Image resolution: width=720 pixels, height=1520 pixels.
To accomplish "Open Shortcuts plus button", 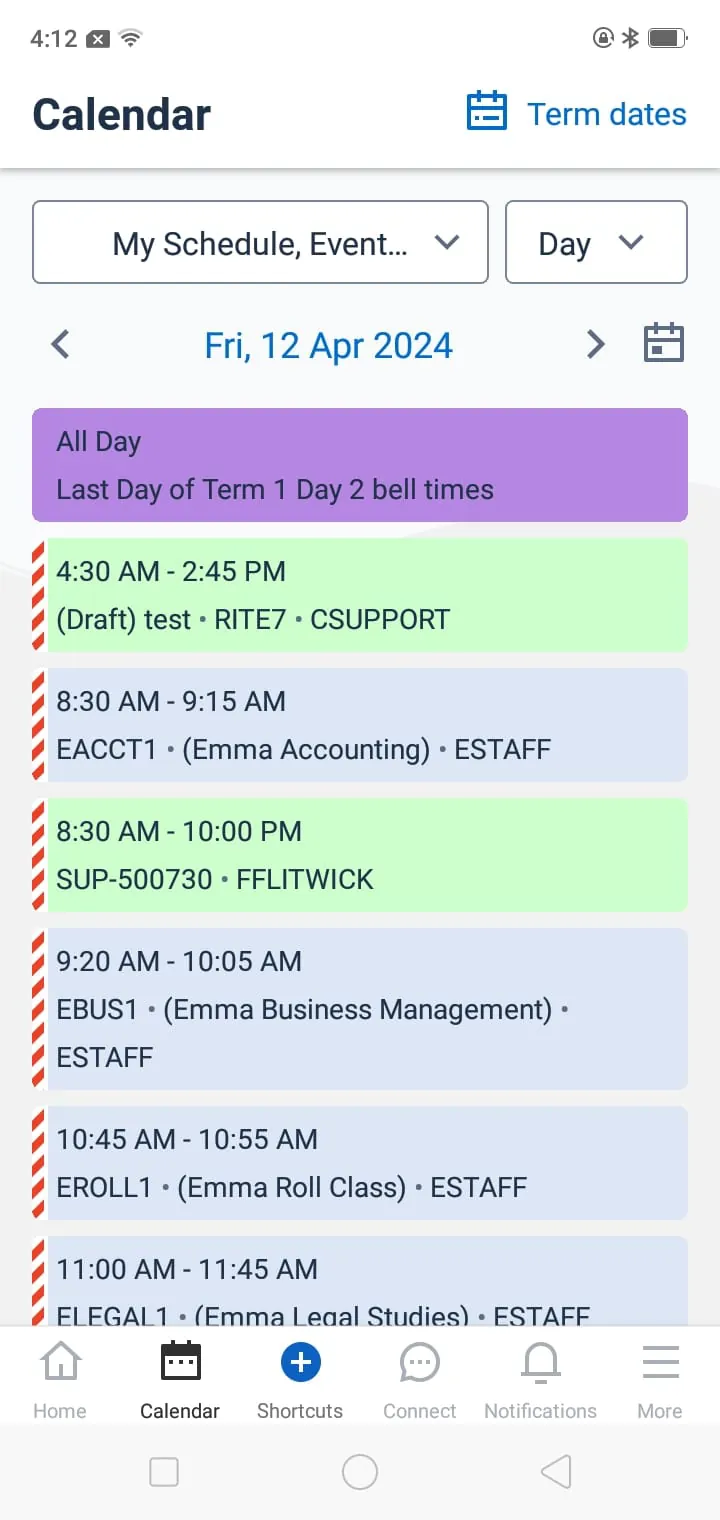I will click(x=300, y=1362).
